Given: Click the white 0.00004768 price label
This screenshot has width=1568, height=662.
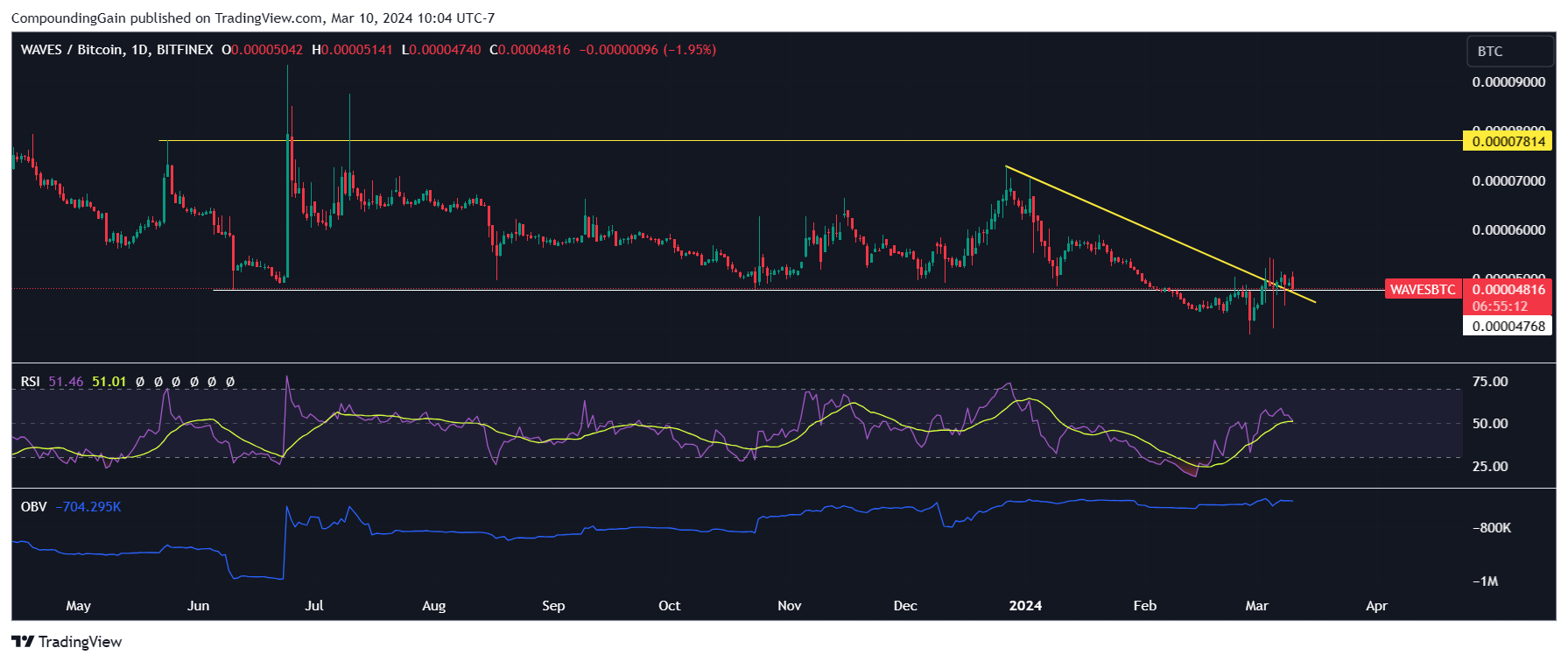Looking at the screenshot, I should coord(1507,326).
